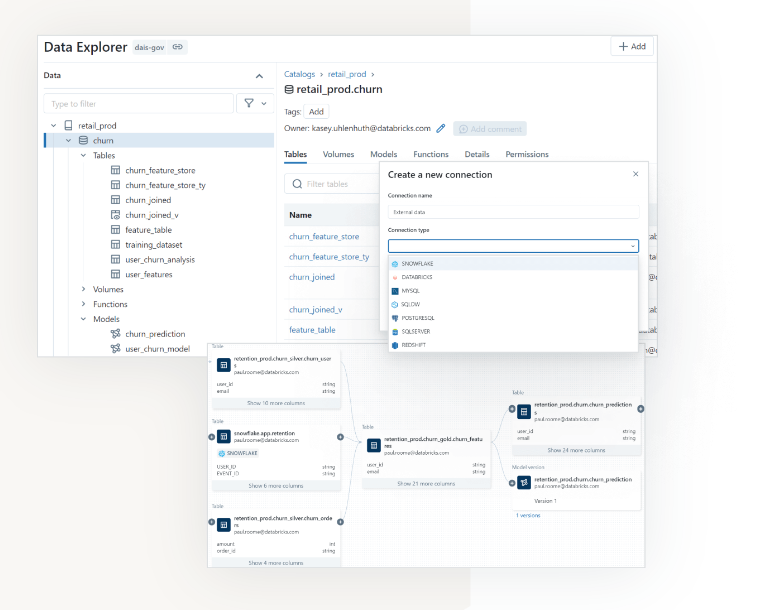Expand the Functions folder in tree
This screenshot has height=610, width=759.
point(82,304)
